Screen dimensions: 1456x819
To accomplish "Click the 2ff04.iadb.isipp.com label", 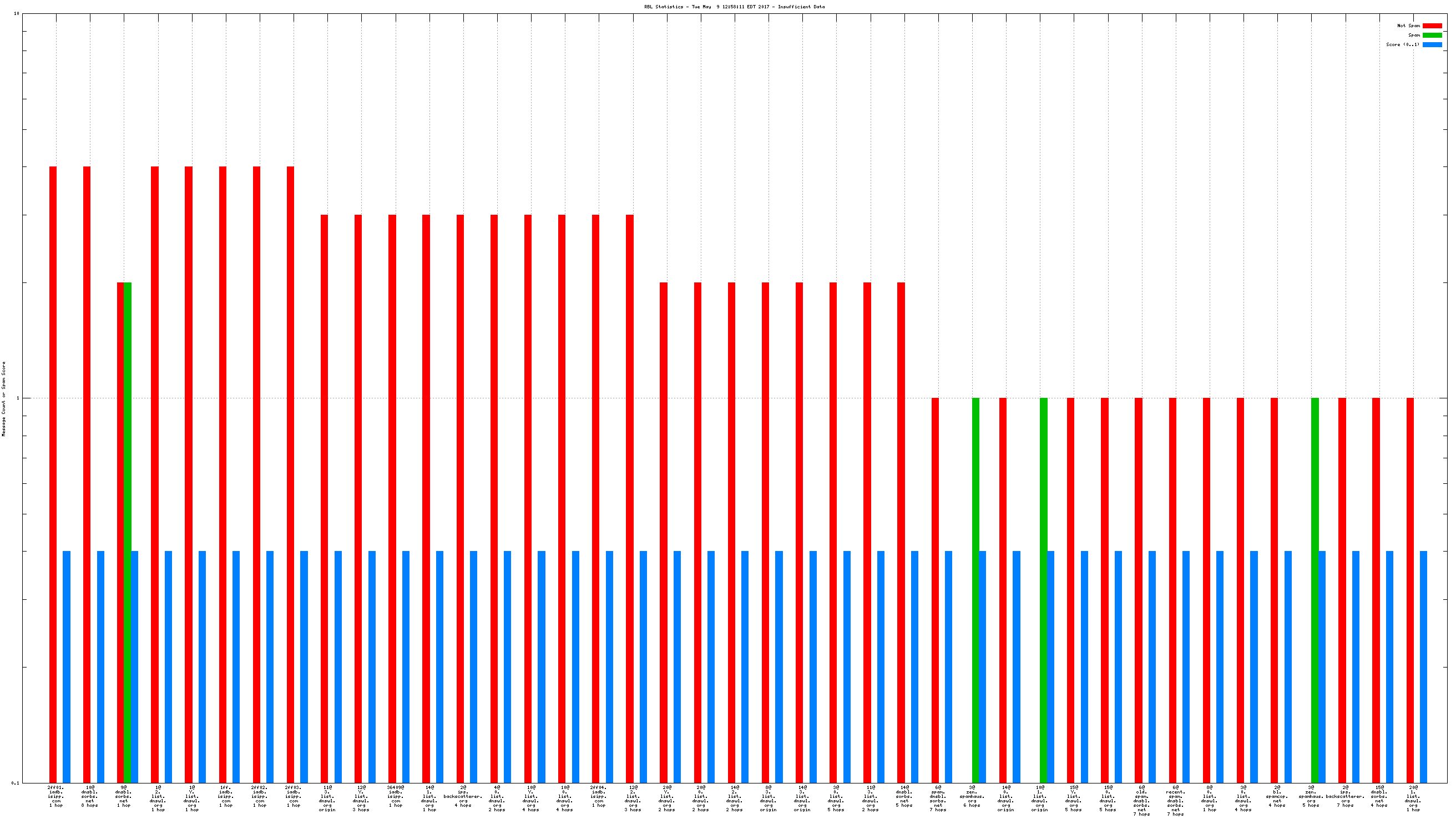I will (599, 796).
